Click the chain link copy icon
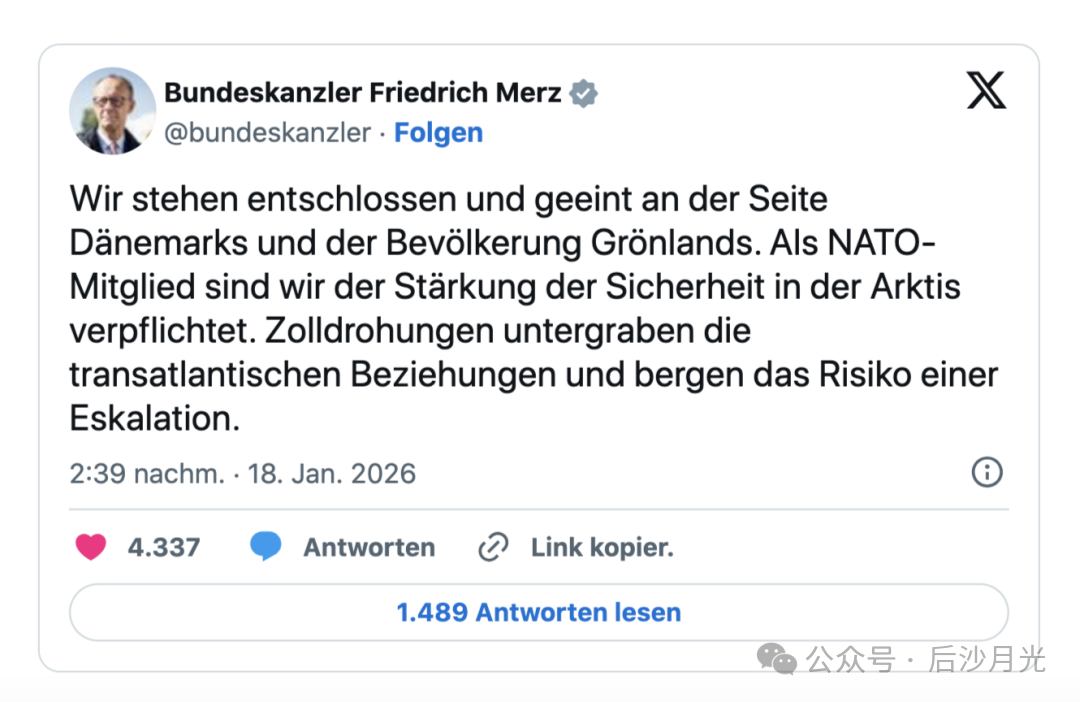Viewport: 1080px width, 702px height. pyautogui.click(x=493, y=548)
